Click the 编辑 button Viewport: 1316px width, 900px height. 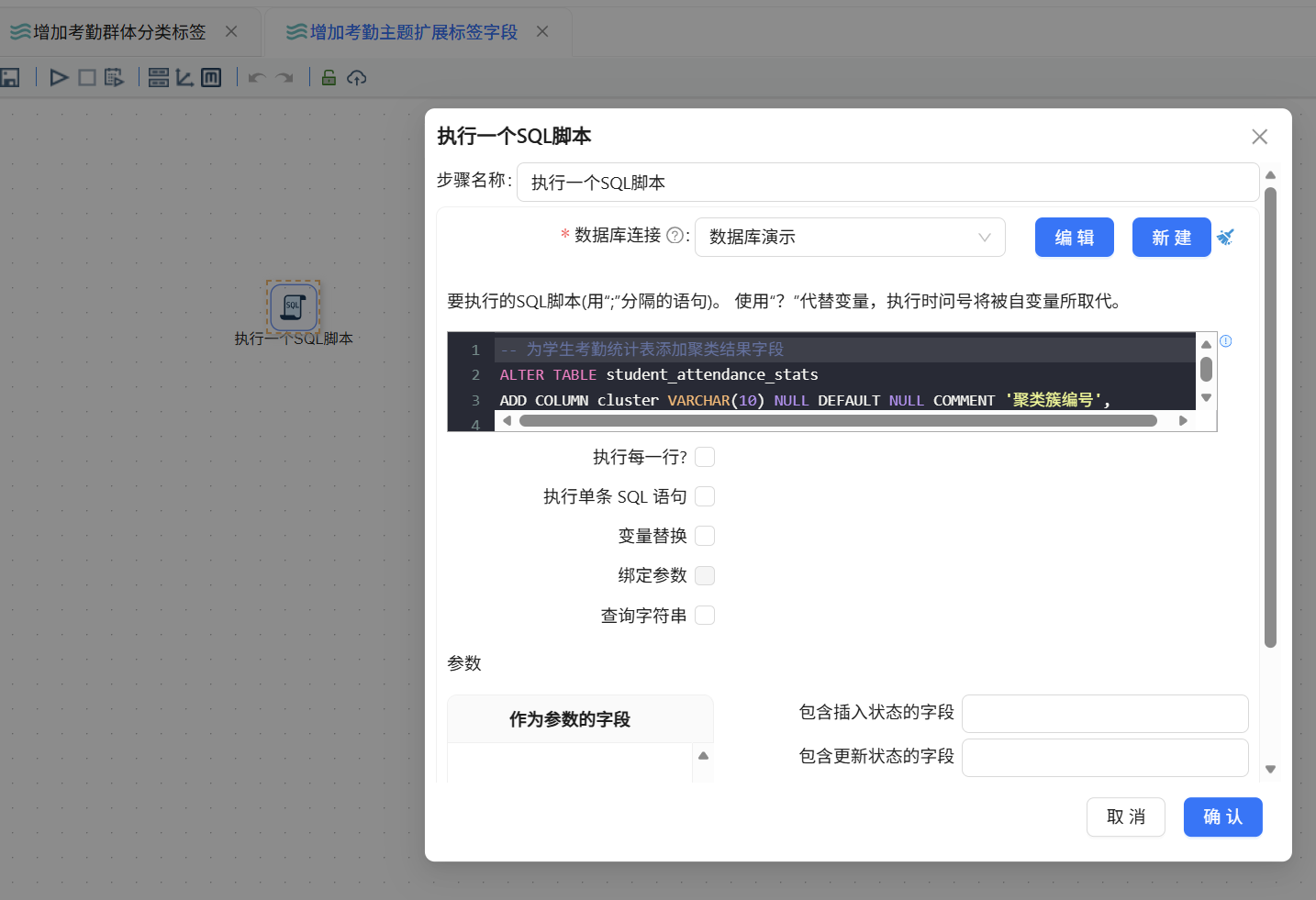[1075, 238]
